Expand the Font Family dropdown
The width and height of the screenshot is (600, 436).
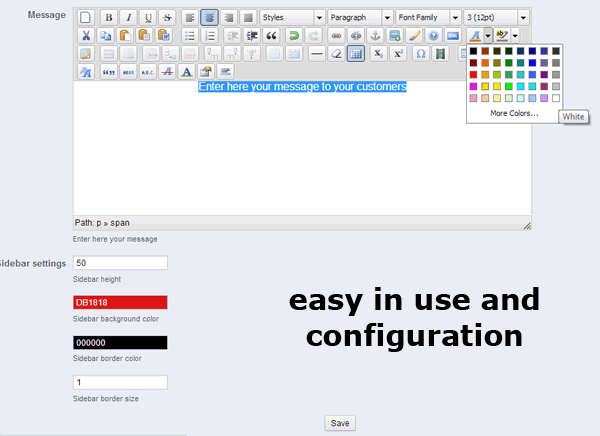tap(427, 18)
